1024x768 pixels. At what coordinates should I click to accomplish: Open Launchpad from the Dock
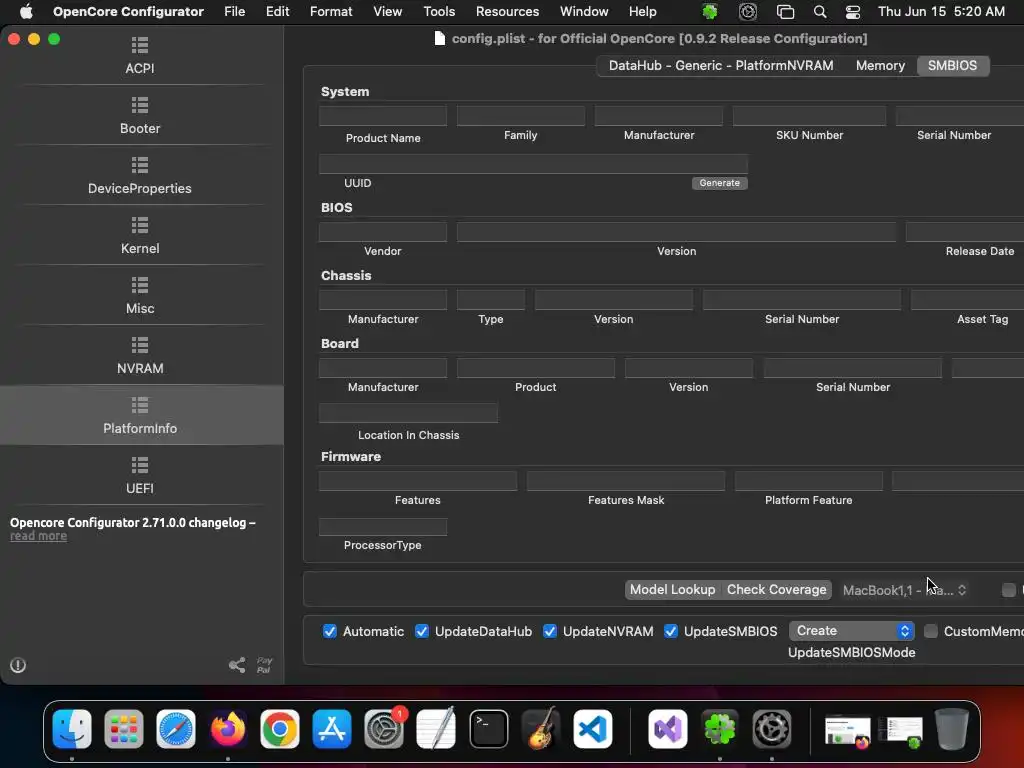123,728
